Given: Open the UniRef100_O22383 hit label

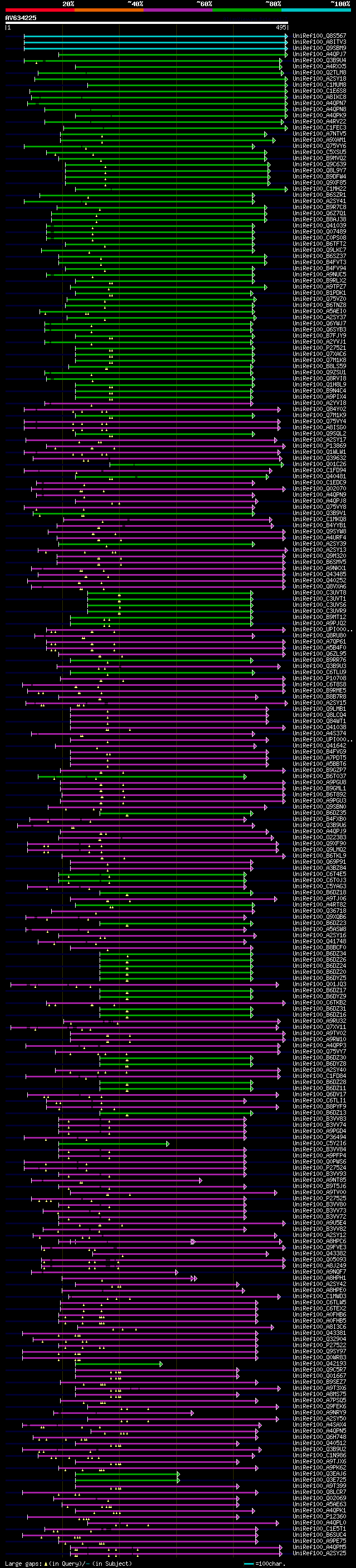Looking at the screenshot, I should (x=319, y=837).
